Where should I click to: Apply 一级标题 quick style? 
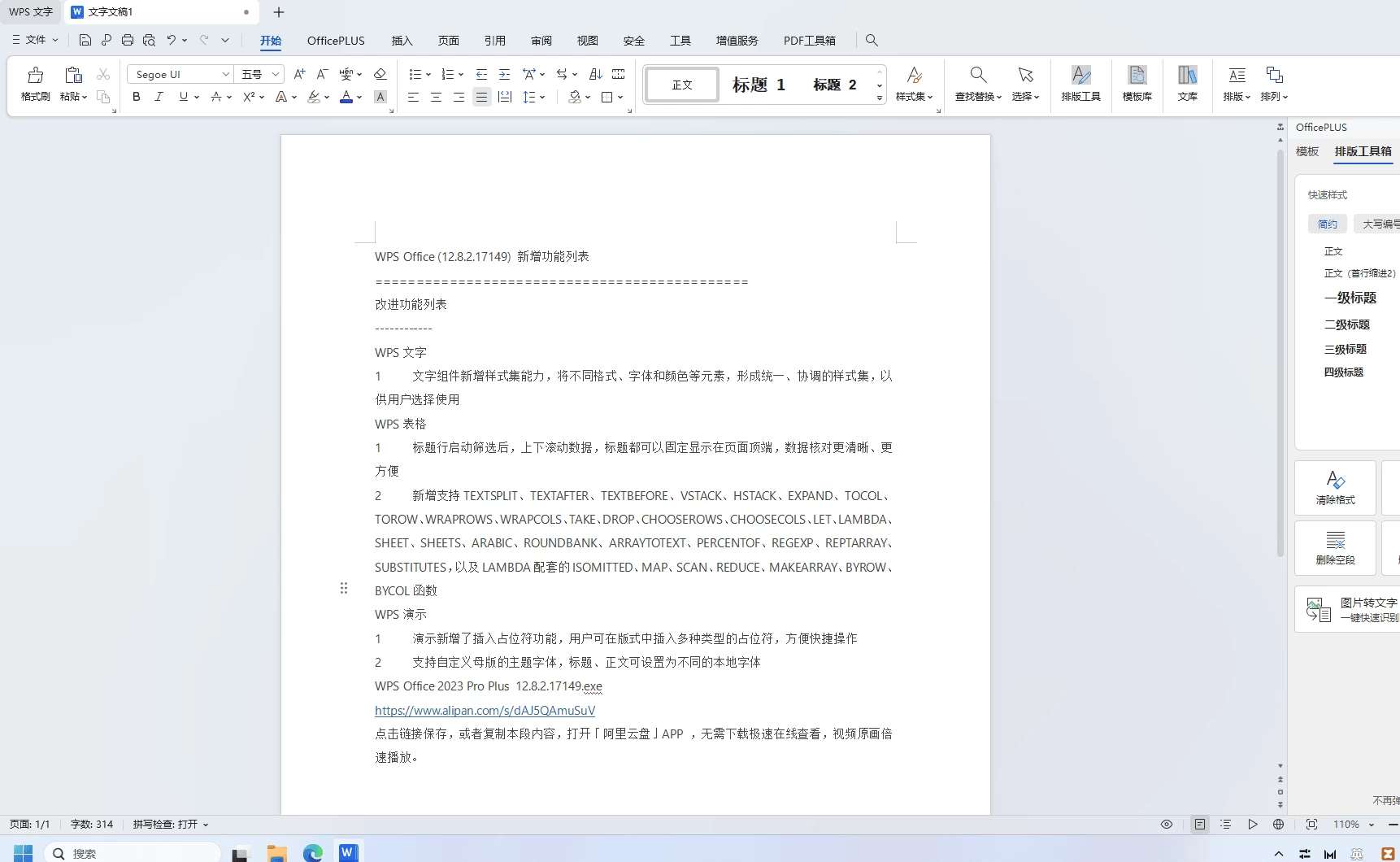(1350, 298)
